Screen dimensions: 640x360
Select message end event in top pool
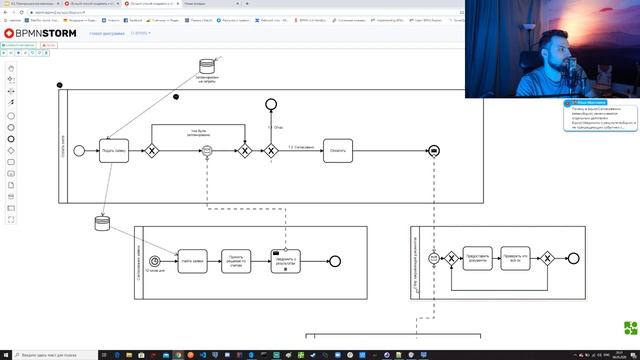click(x=434, y=151)
